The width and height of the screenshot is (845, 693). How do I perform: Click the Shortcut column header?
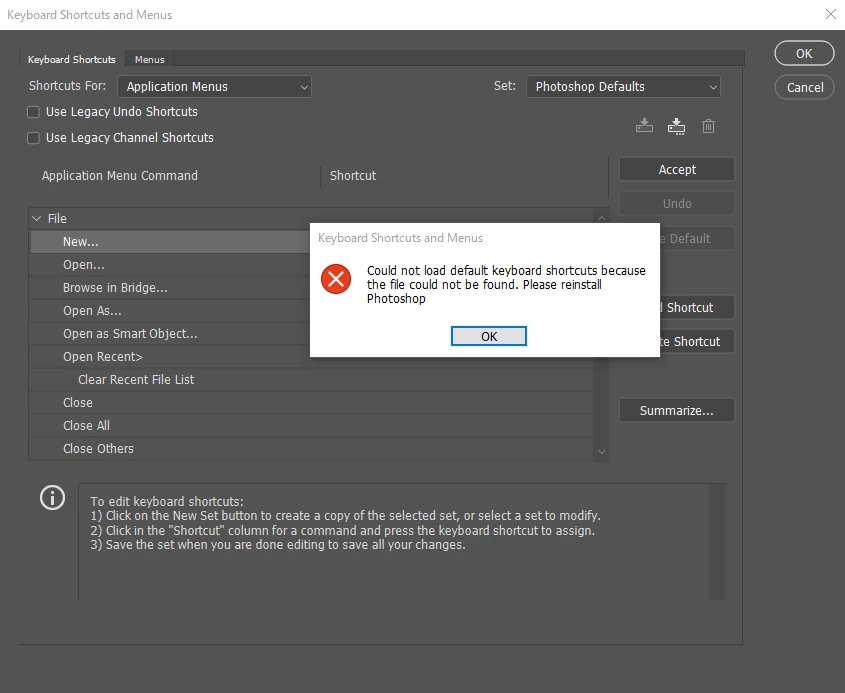[x=353, y=176]
